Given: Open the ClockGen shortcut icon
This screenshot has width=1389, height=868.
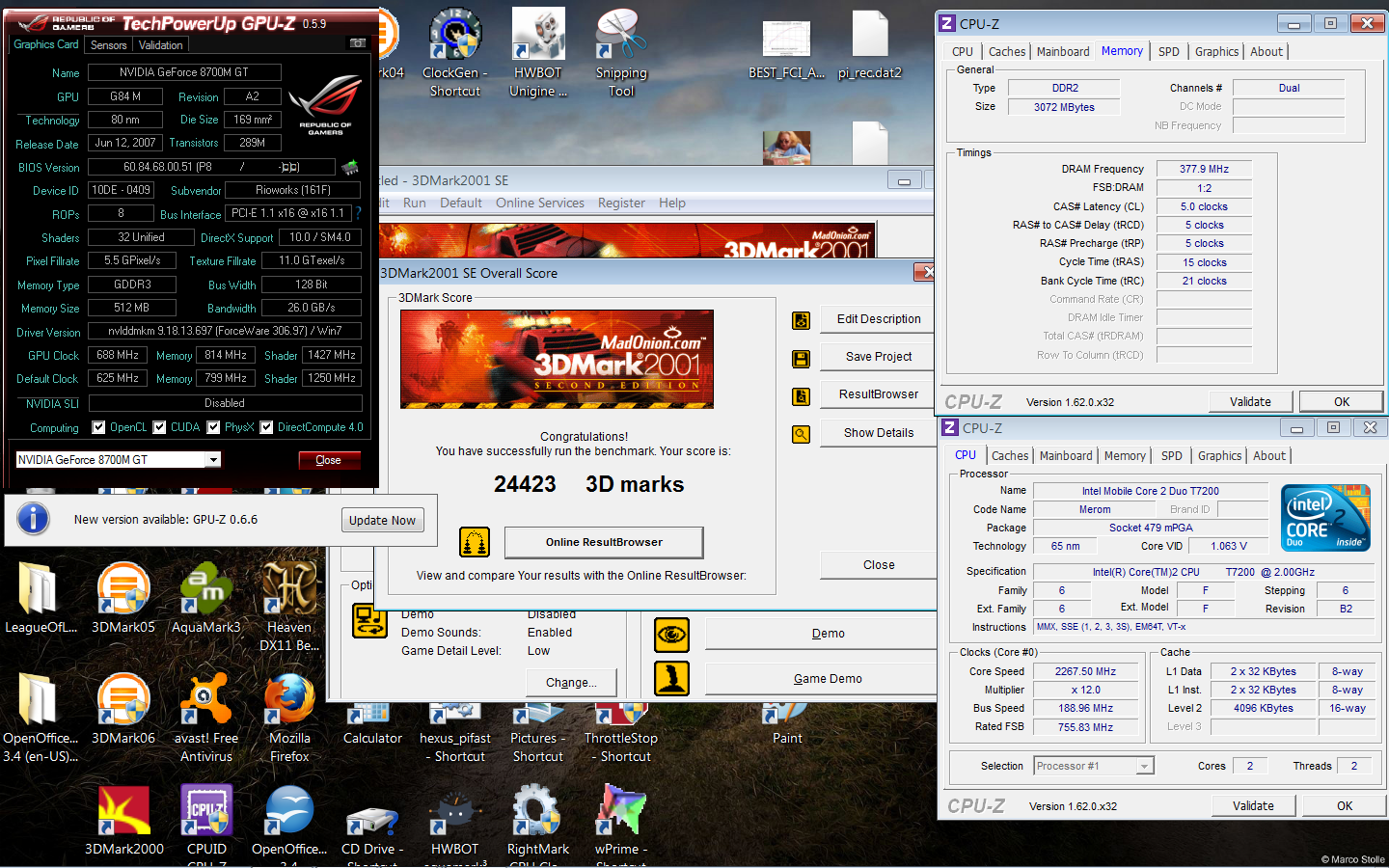Looking at the screenshot, I should click(455, 35).
